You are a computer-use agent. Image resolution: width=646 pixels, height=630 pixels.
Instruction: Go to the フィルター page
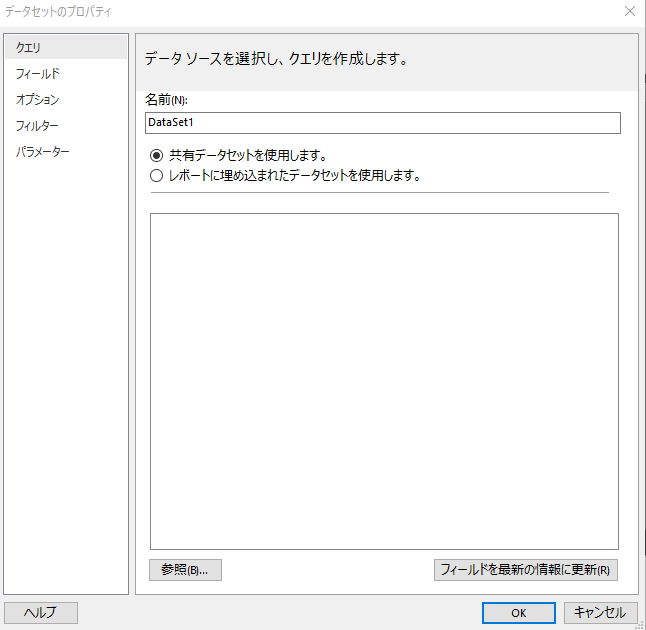[x=37, y=125]
